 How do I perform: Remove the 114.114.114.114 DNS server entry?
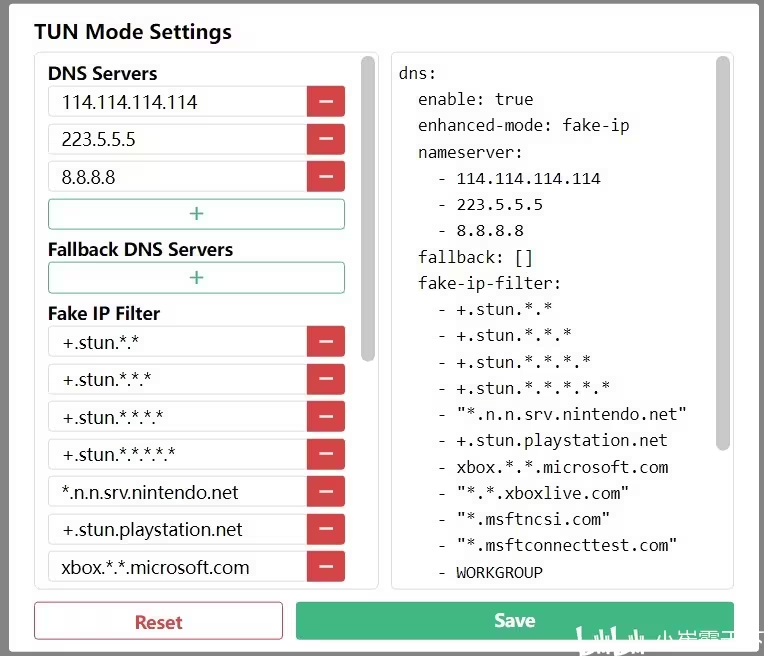coord(326,102)
